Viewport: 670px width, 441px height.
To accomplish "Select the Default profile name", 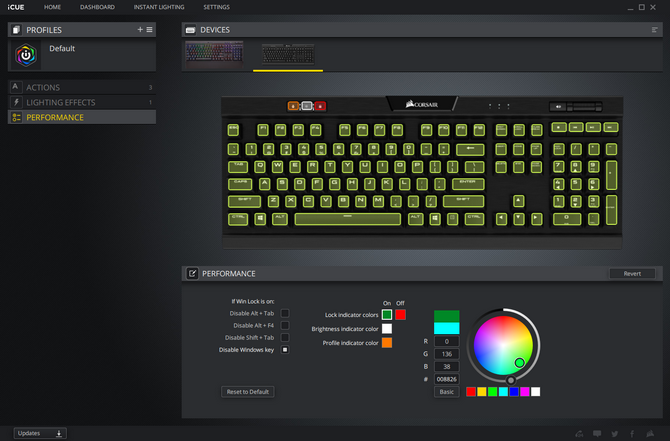I will coord(62,48).
